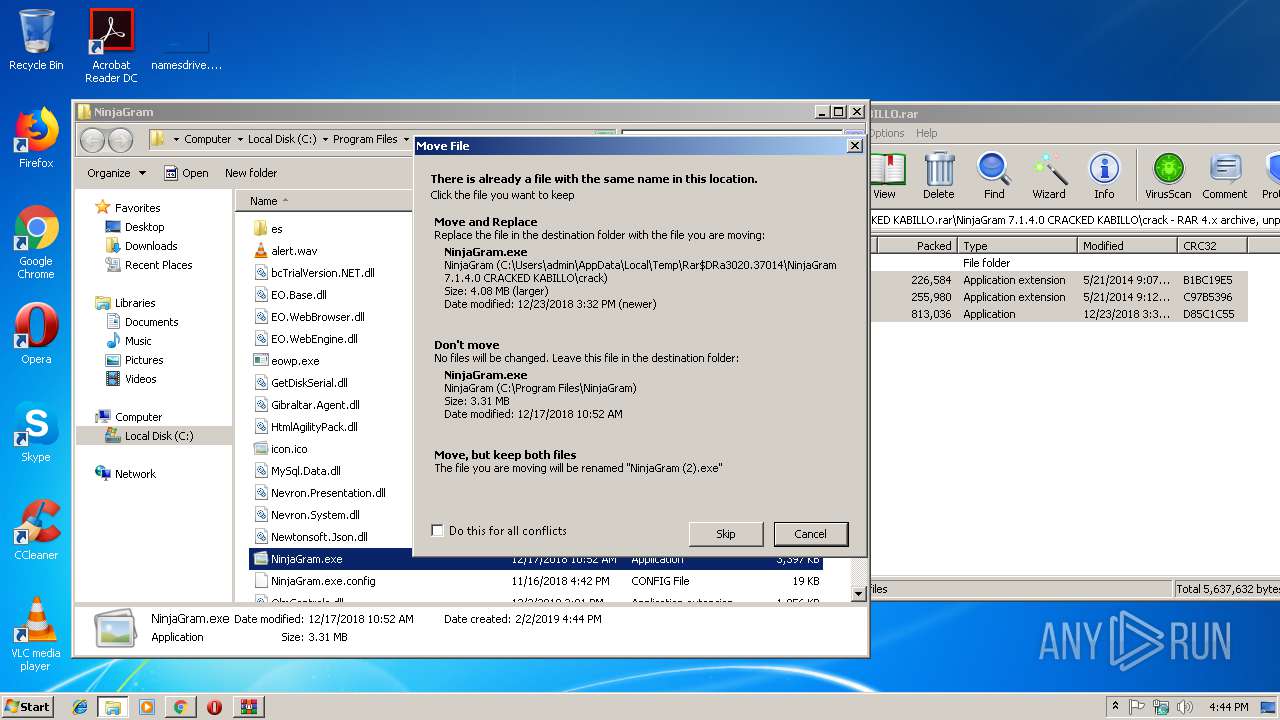Open Firefox from the desktop
The image size is (1280, 720).
coord(36,138)
